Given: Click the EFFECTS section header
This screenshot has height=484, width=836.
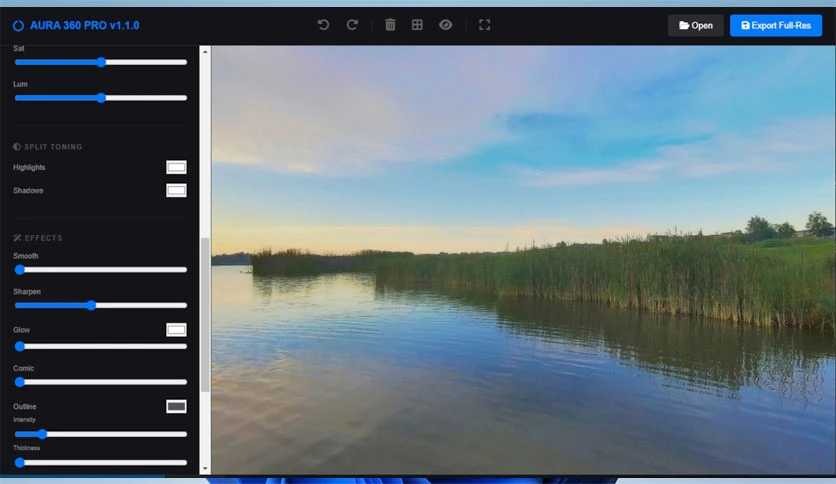Looking at the screenshot, I should pyautogui.click(x=38, y=238).
